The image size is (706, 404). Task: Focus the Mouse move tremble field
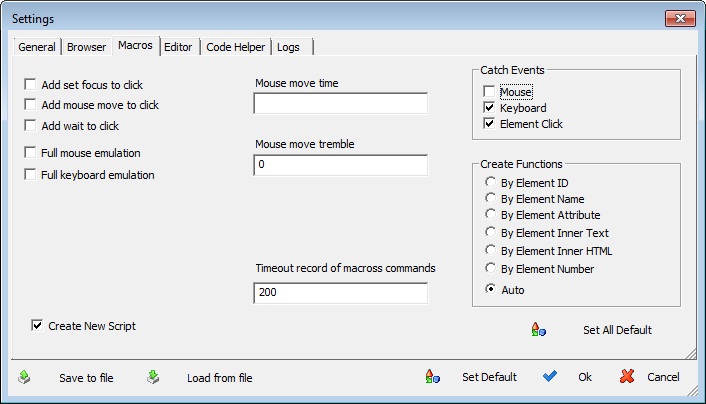point(340,165)
